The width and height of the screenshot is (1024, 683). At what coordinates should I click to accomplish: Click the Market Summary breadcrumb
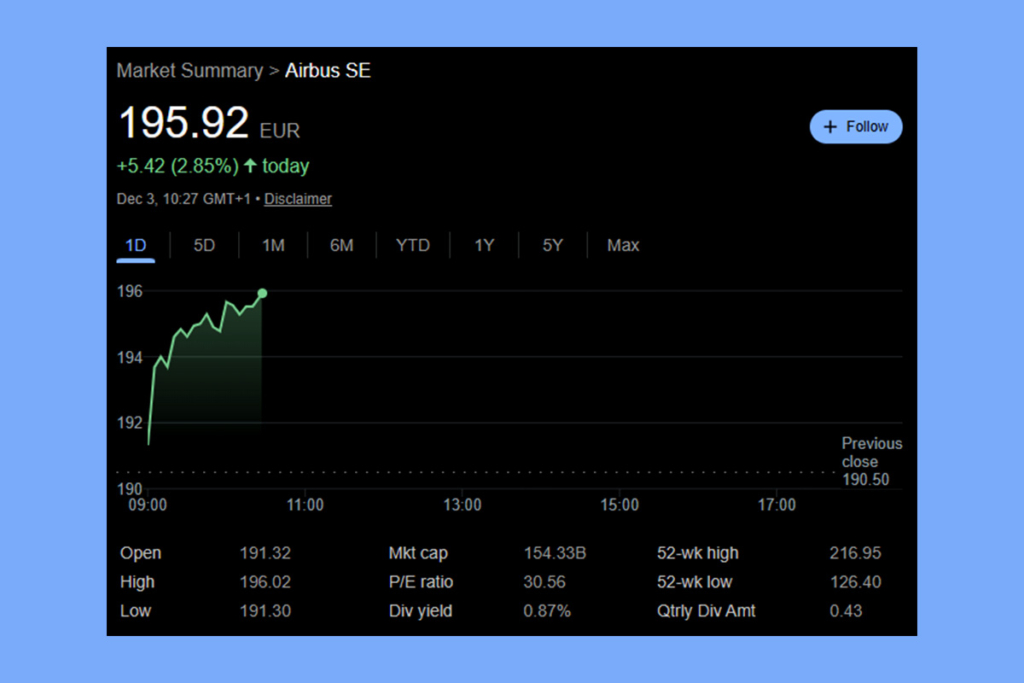188,71
